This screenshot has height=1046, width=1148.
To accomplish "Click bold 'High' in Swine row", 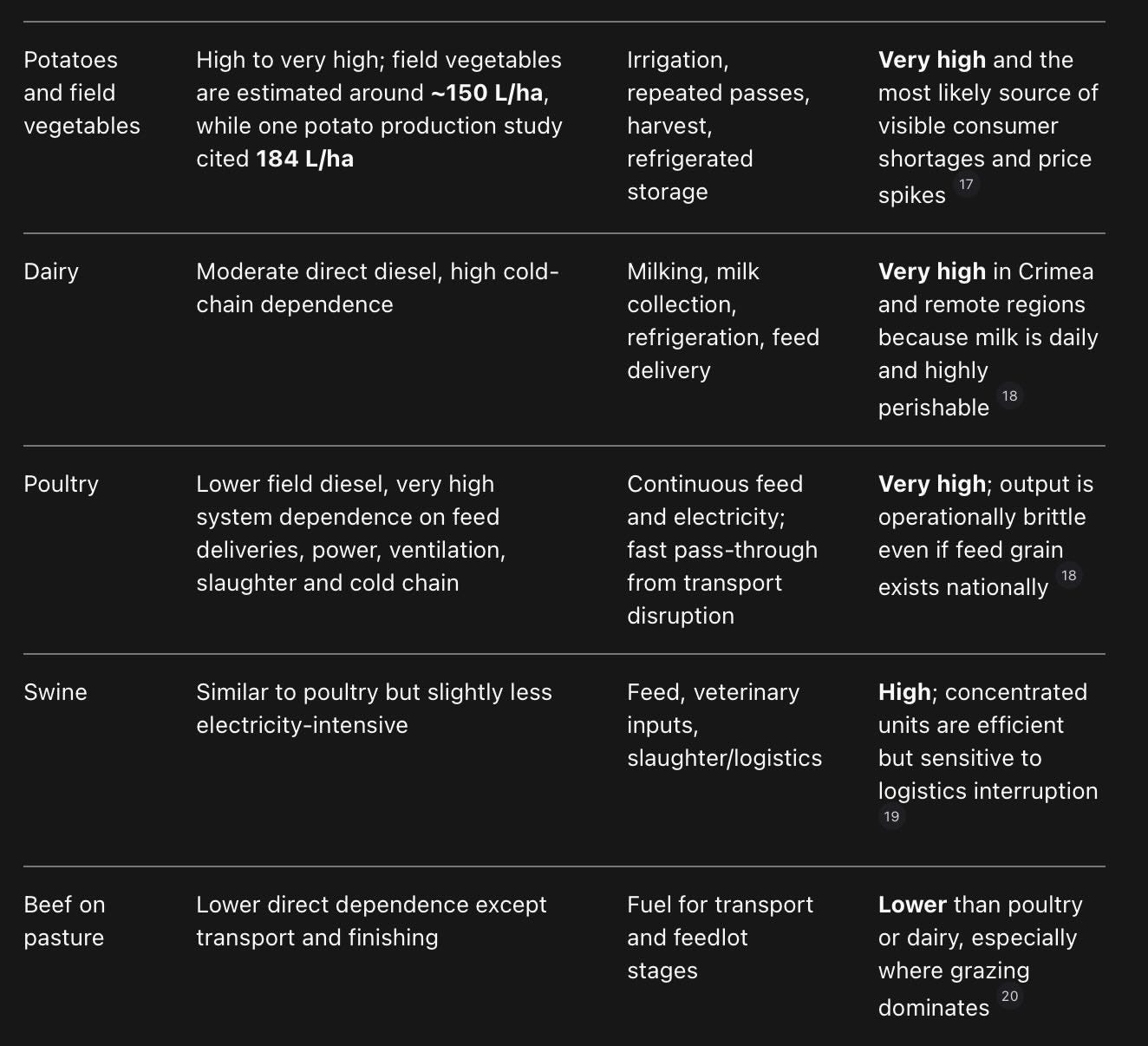I will point(904,692).
